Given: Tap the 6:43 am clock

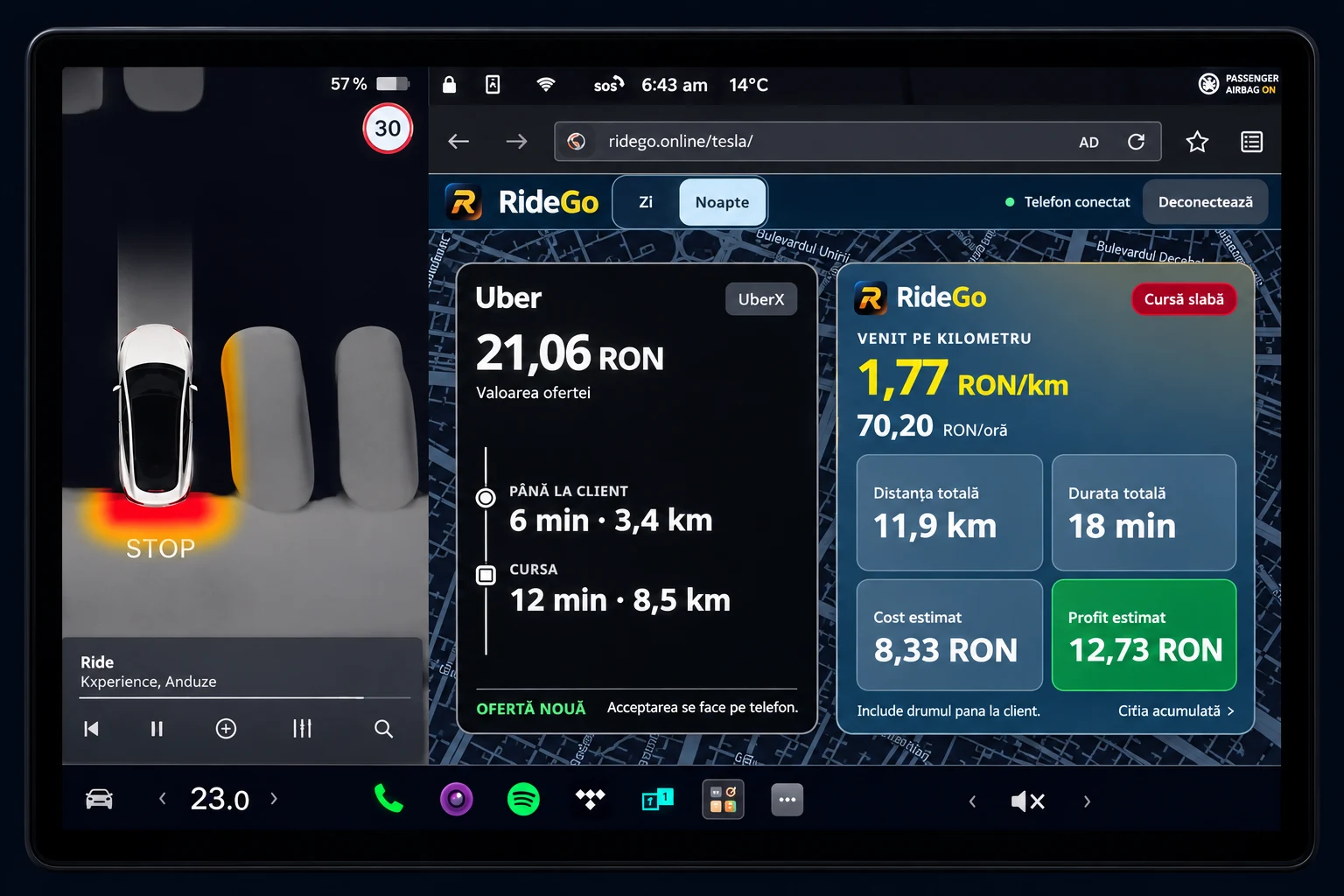Looking at the screenshot, I should coord(675,85).
